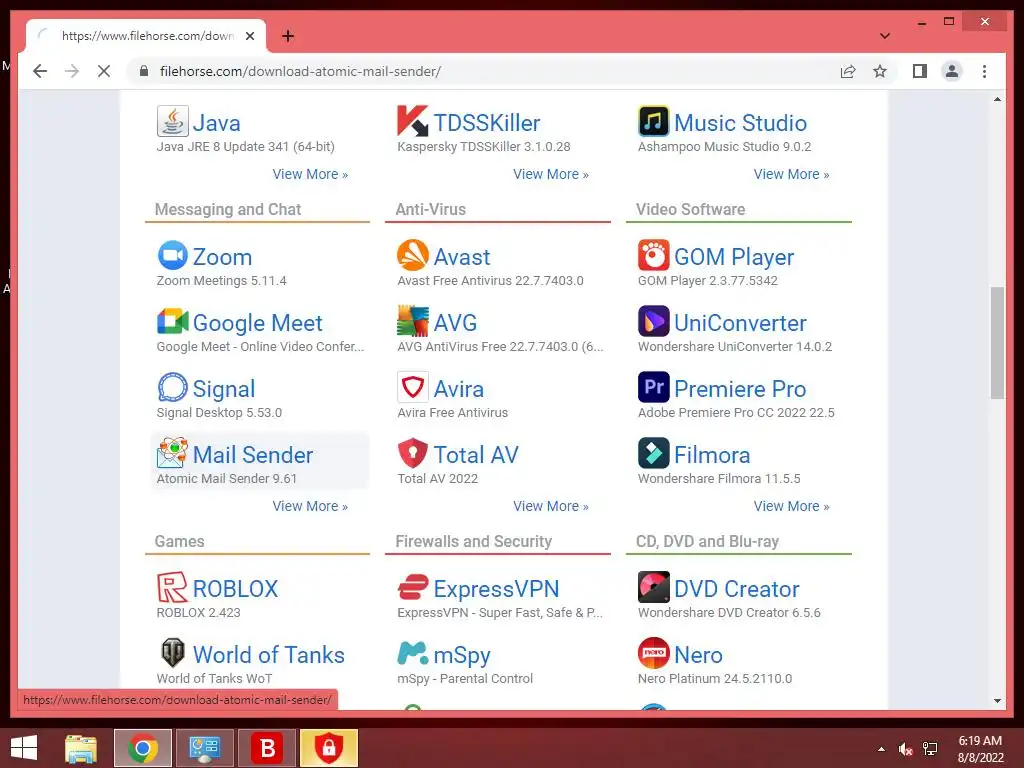Image resolution: width=1024 pixels, height=768 pixels.
Task: Click the World of Tanks icon
Action: (x=172, y=653)
